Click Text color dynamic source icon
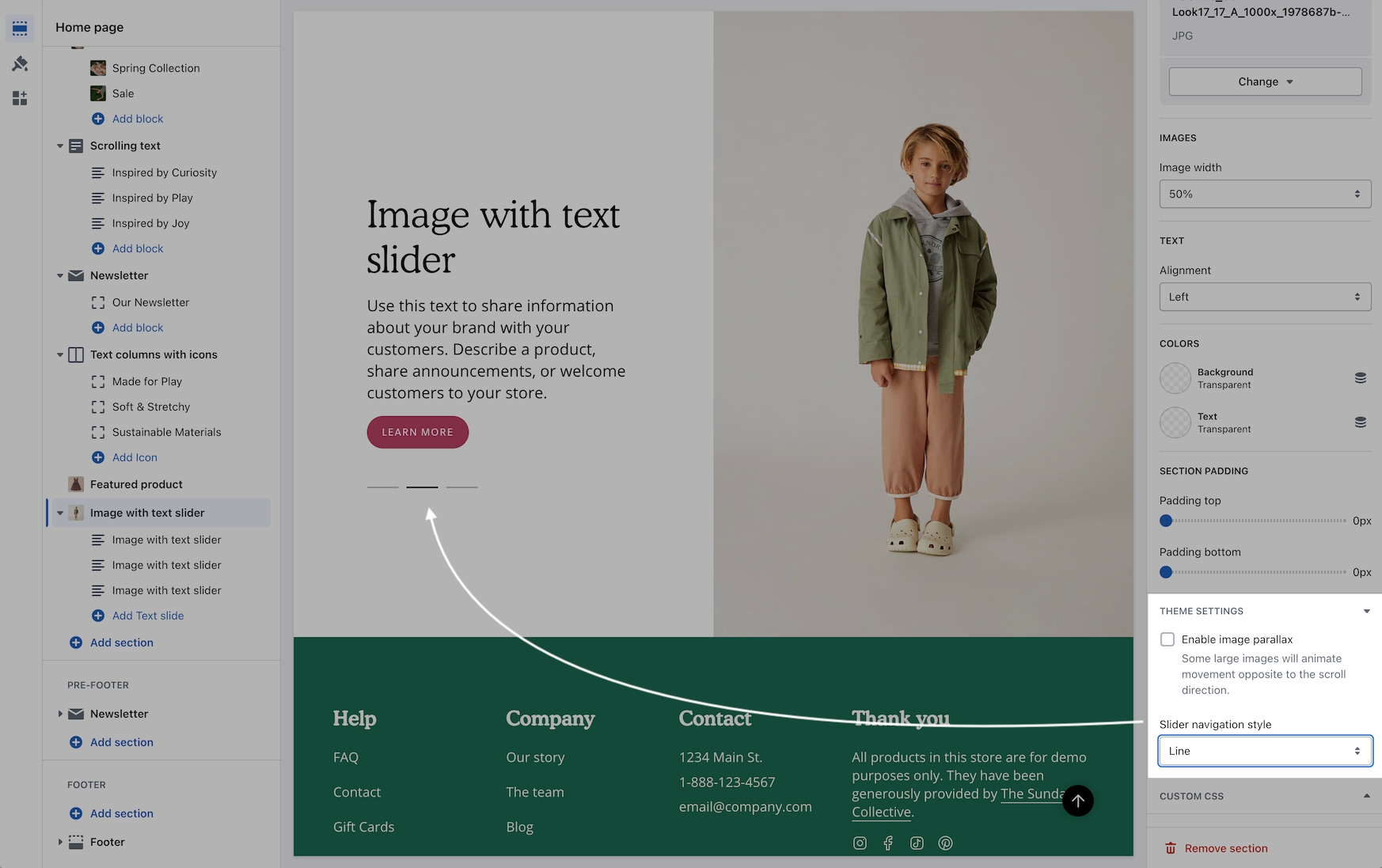Viewport: 1382px width, 868px height. (x=1360, y=423)
